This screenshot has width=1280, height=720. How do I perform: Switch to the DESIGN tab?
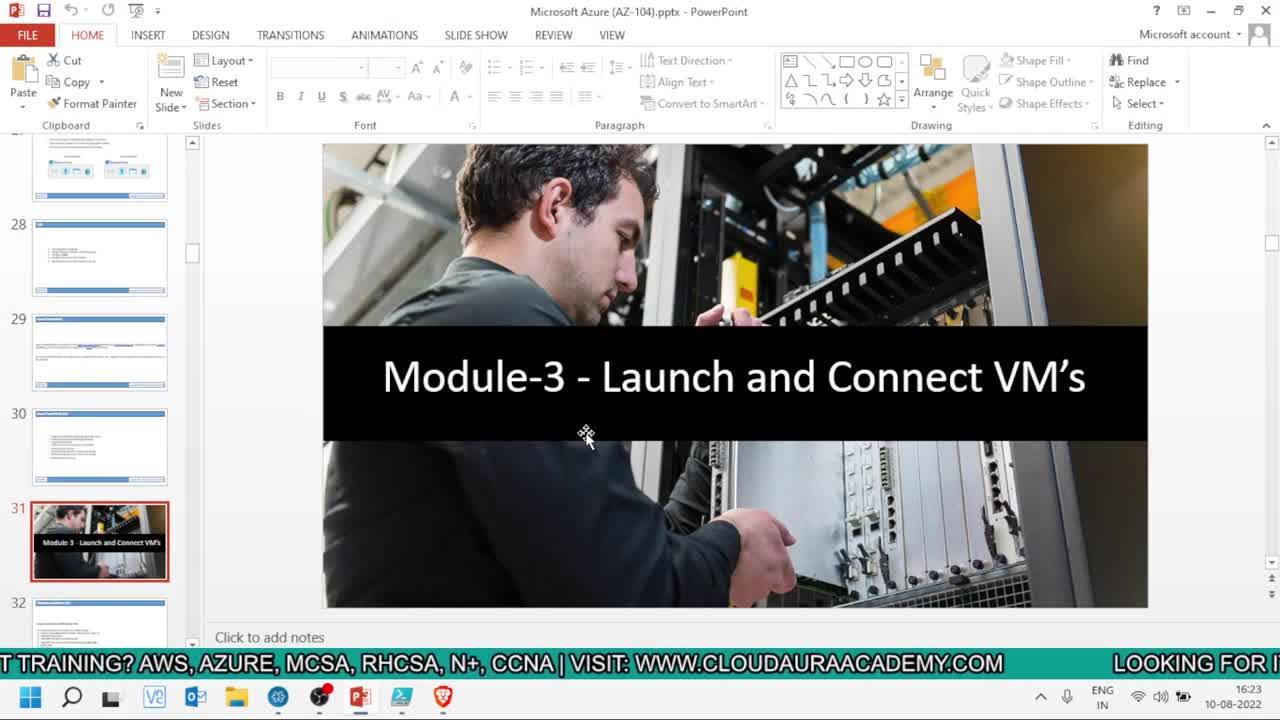point(210,35)
